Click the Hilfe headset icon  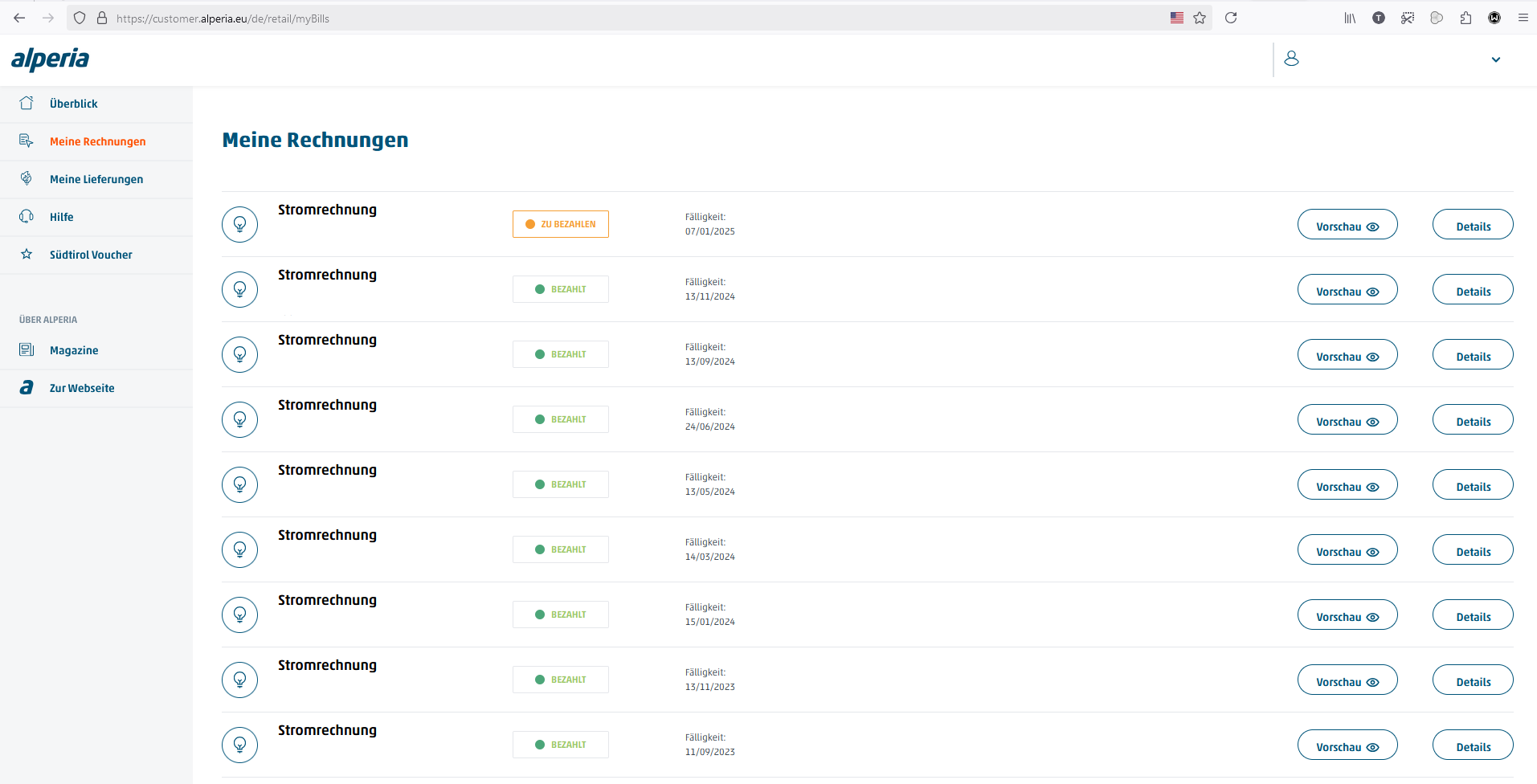27,216
